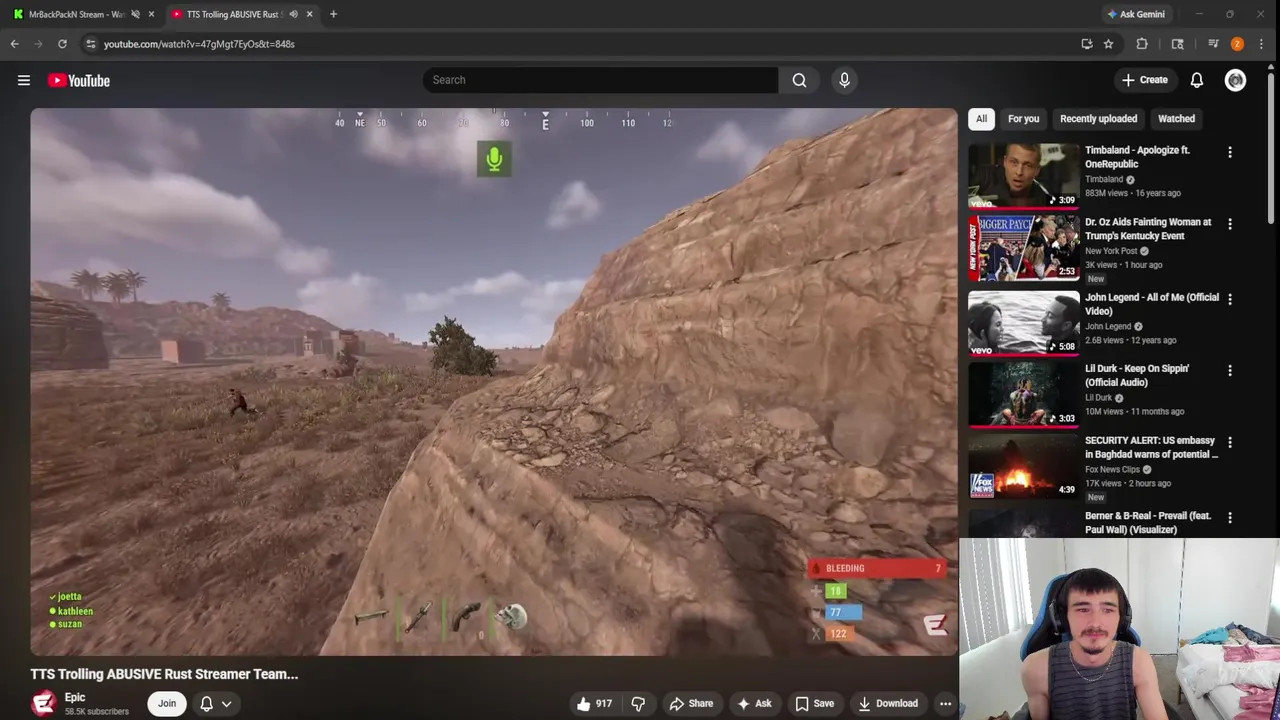Go to the YouTube home logo
The width and height of the screenshot is (1280, 720).
(78, 80)
